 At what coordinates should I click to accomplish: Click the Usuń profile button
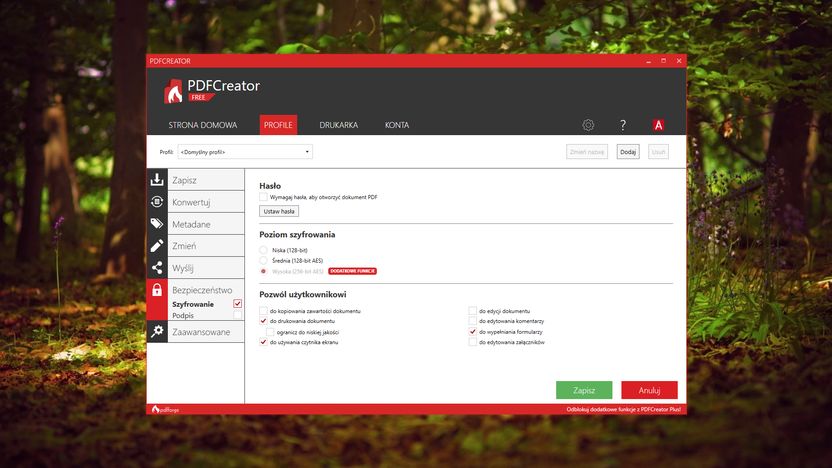(x=658, y=152)
